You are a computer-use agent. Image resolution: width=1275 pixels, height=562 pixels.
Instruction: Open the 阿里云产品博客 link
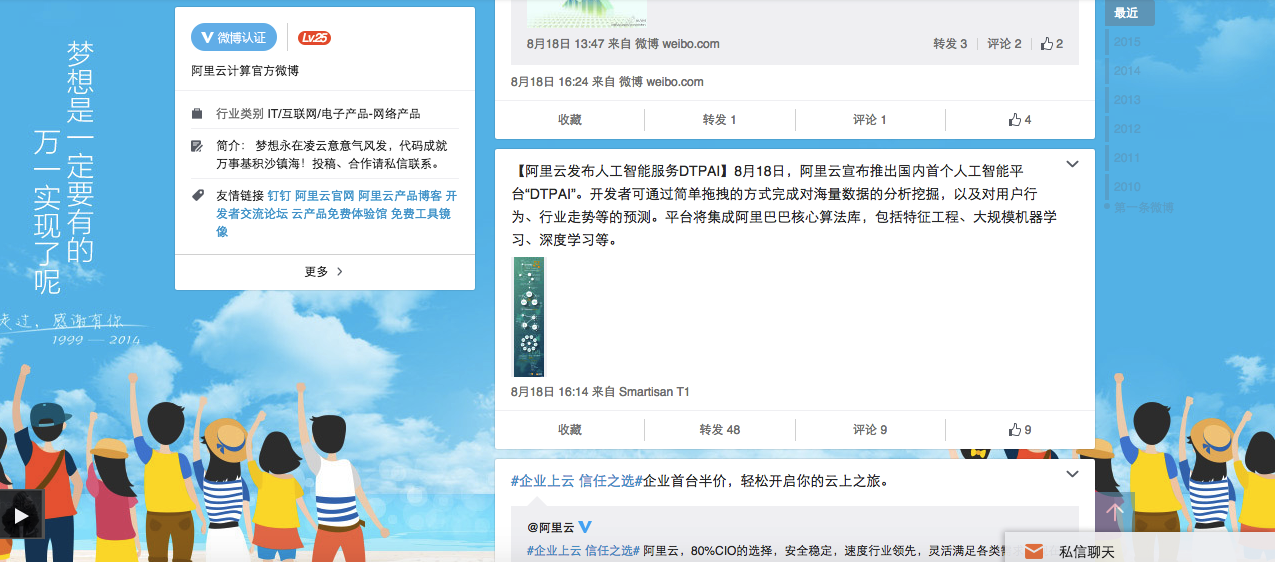click(400, 196)
